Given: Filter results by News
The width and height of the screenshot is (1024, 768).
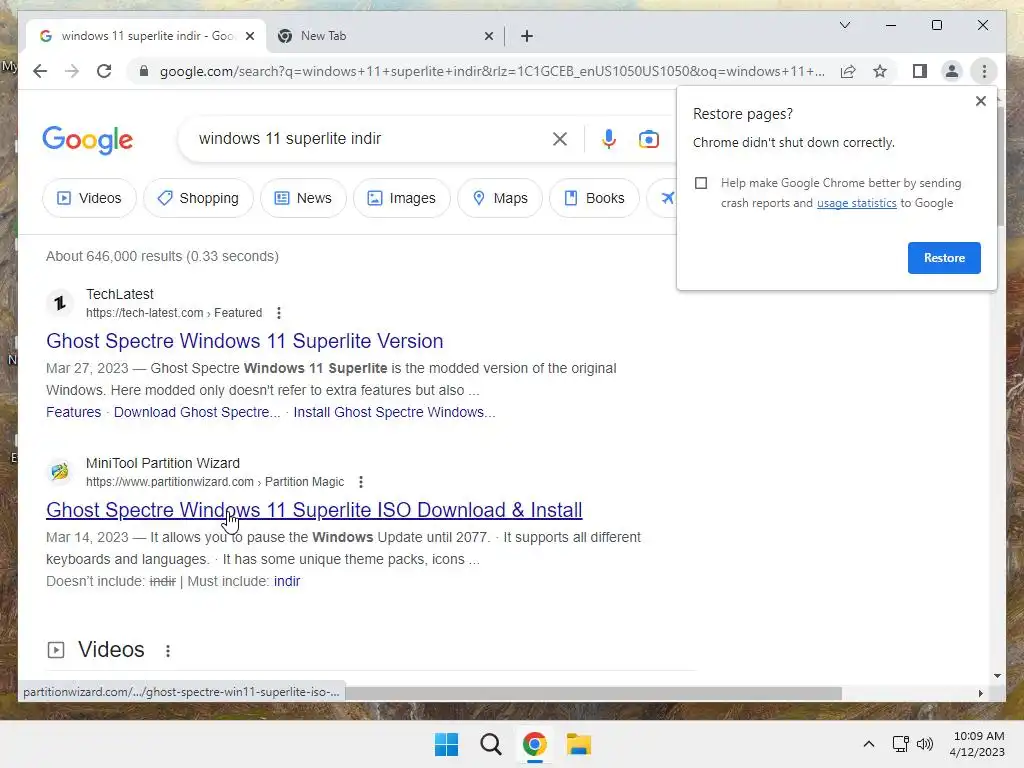Looking at the screenshot, I should pyautogui.click(x=303, y=198).
